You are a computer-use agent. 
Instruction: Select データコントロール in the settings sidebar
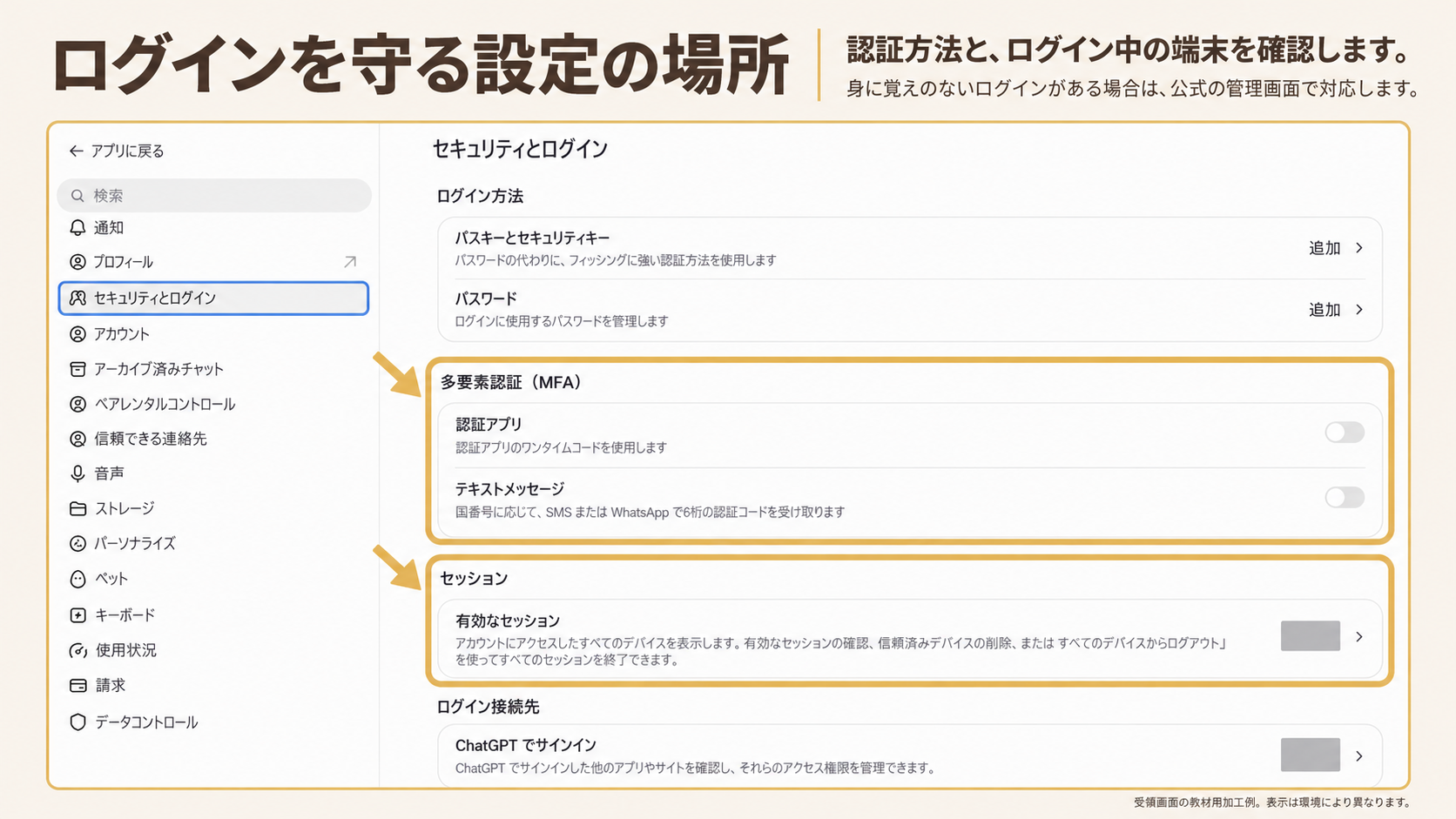(x=213, y=722)
